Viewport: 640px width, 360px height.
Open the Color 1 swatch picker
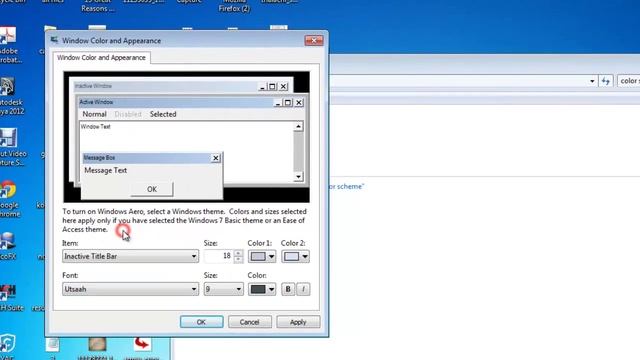click(262, 256)
